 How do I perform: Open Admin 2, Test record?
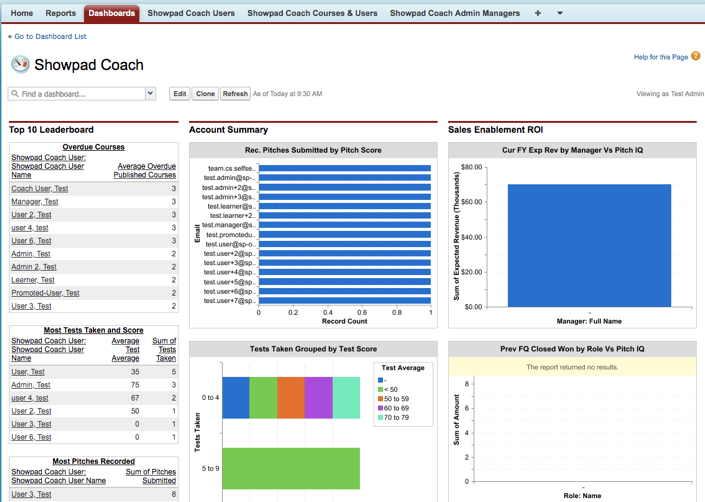pyautogui.click(x=34, y=267)
